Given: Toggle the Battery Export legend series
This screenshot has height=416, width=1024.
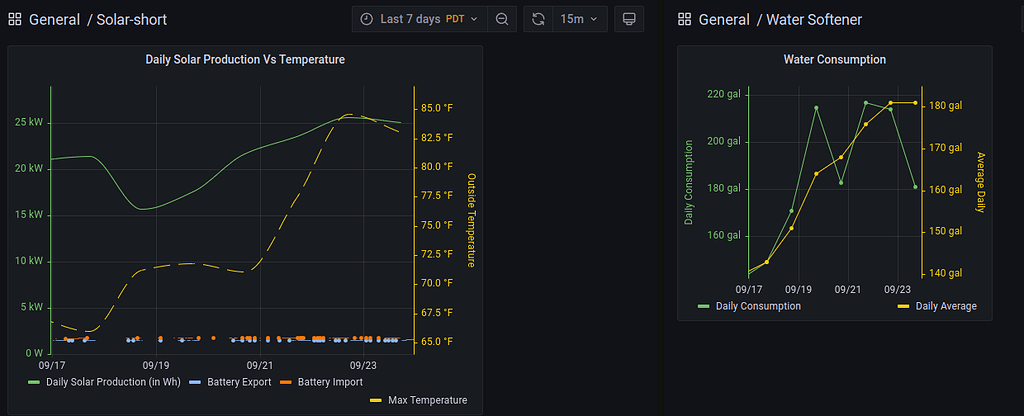Looking at the screenshot, I should click(x=230, y=382).
